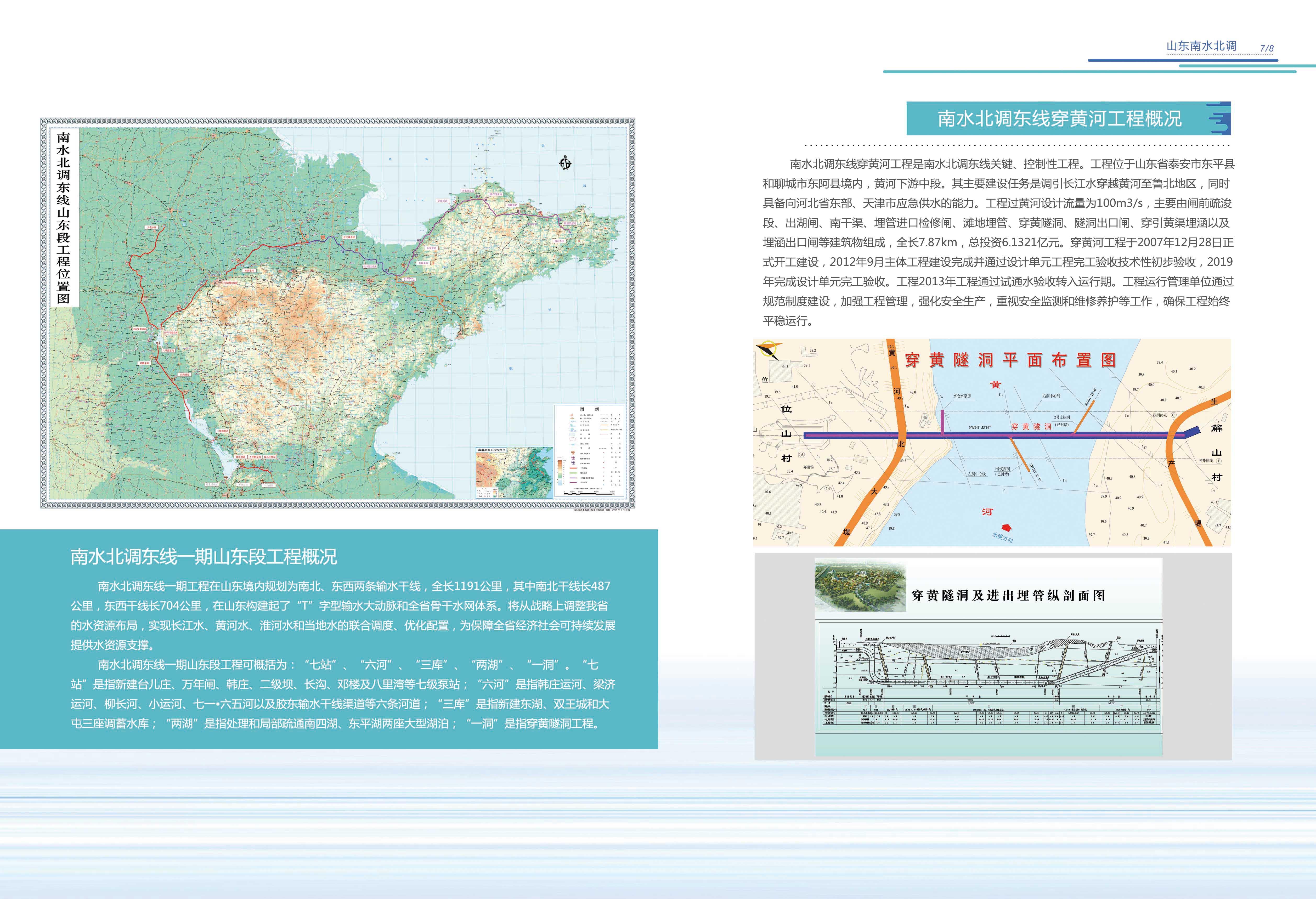Click the inset route overview mini map
The width and height of the screenshot is (1316, 899).
click(514, 472)
